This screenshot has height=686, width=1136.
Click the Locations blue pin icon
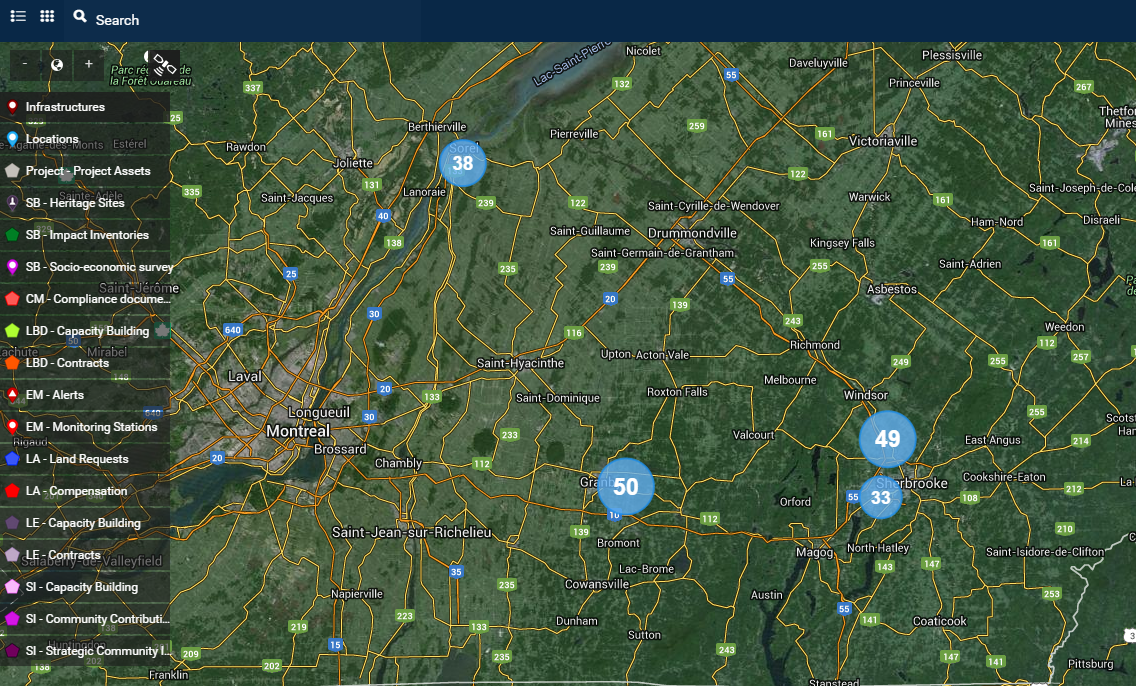[12, 139]
